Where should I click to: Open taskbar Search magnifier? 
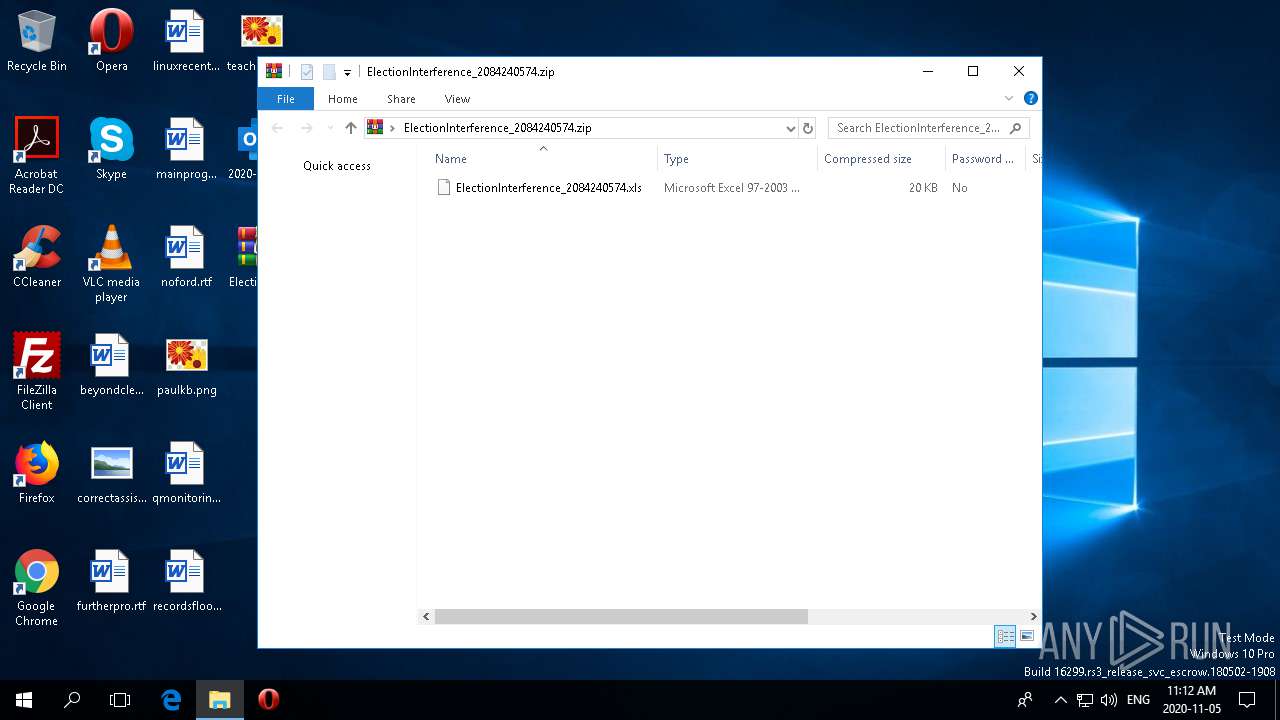coord(72,700)
